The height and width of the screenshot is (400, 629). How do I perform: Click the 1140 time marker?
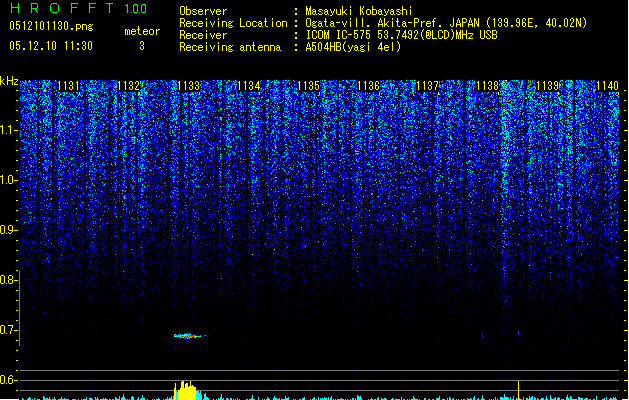click(x=607, y=86)
